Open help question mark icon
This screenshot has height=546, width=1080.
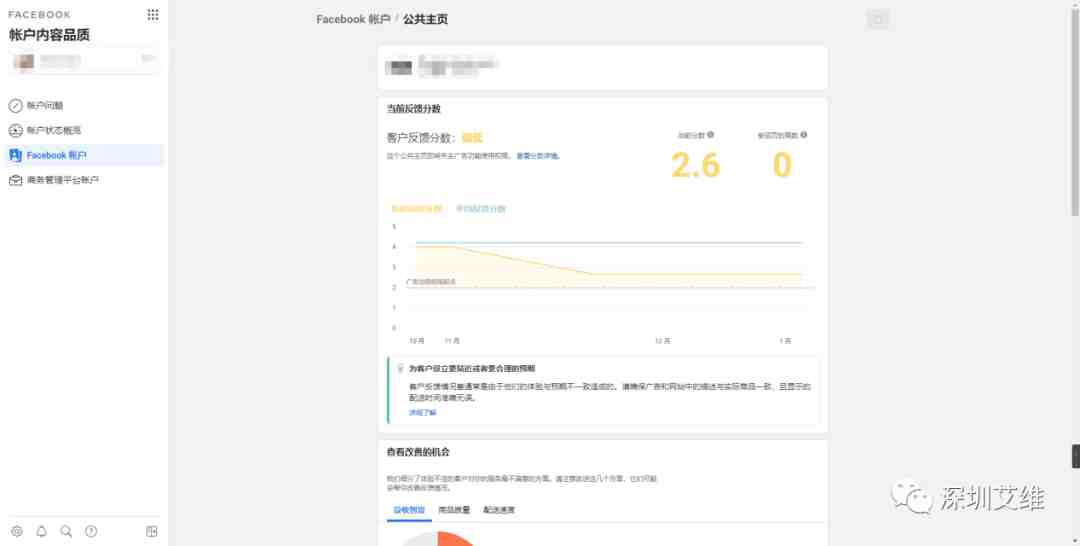91,531
